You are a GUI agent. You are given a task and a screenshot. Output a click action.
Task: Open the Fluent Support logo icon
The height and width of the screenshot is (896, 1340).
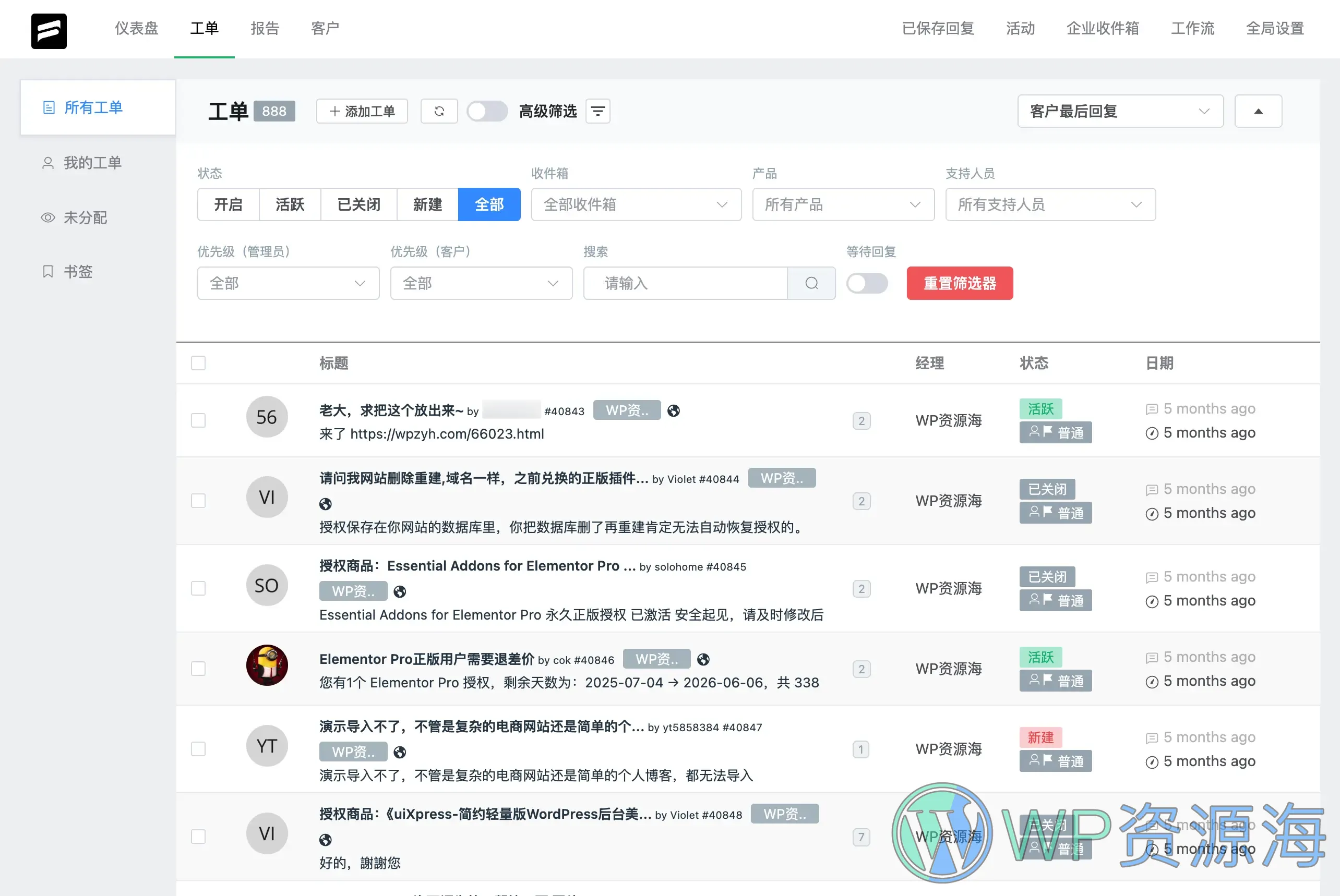(x=49, y=31)
